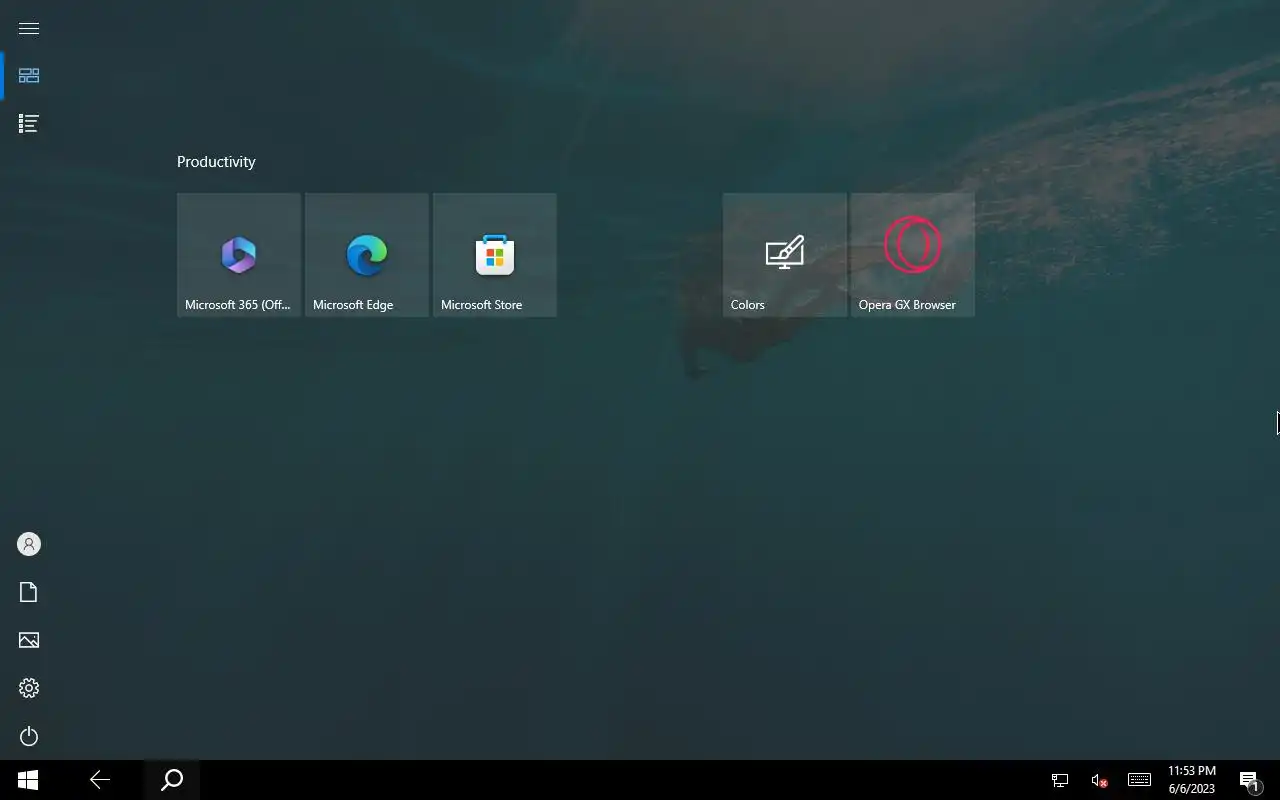Expand the Start hamburger menu
Viewport: 1280px width, 800px height.
[x=29, y=28]
